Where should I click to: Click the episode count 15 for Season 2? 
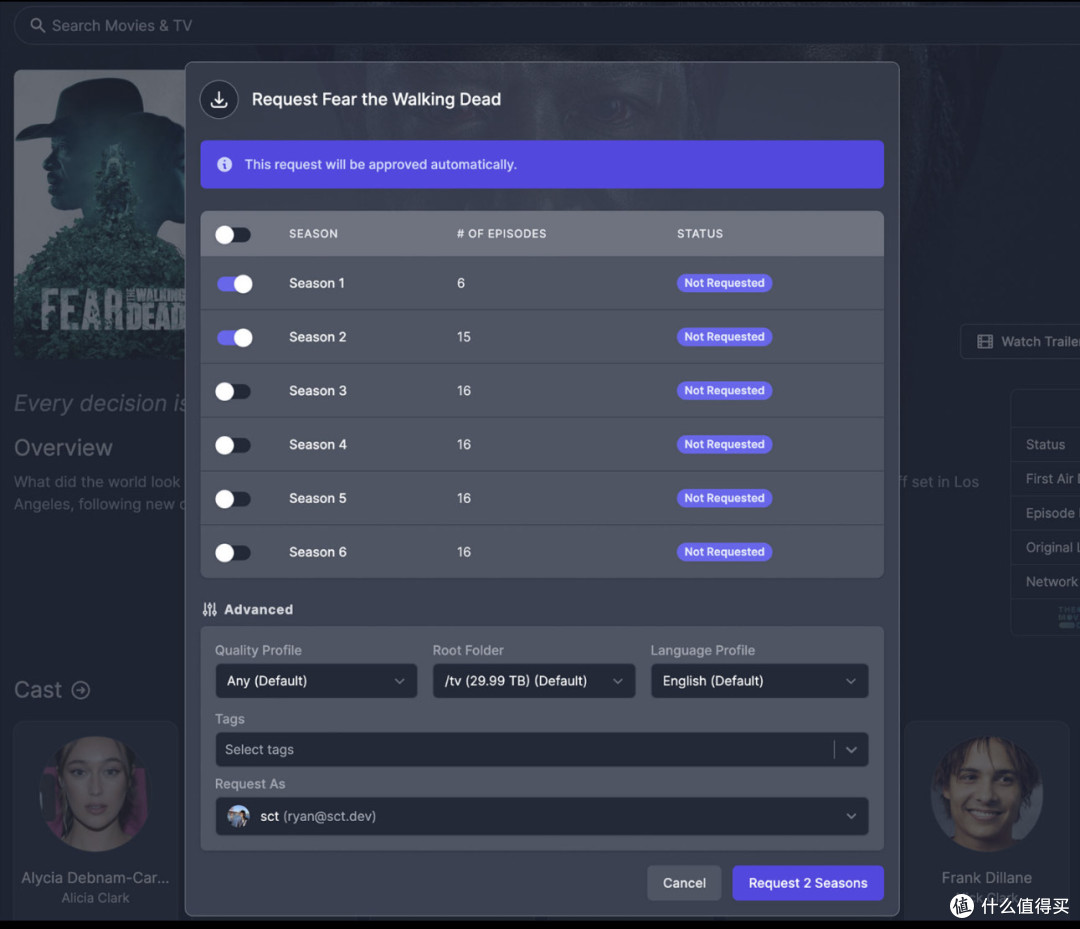tap(464, 337)
